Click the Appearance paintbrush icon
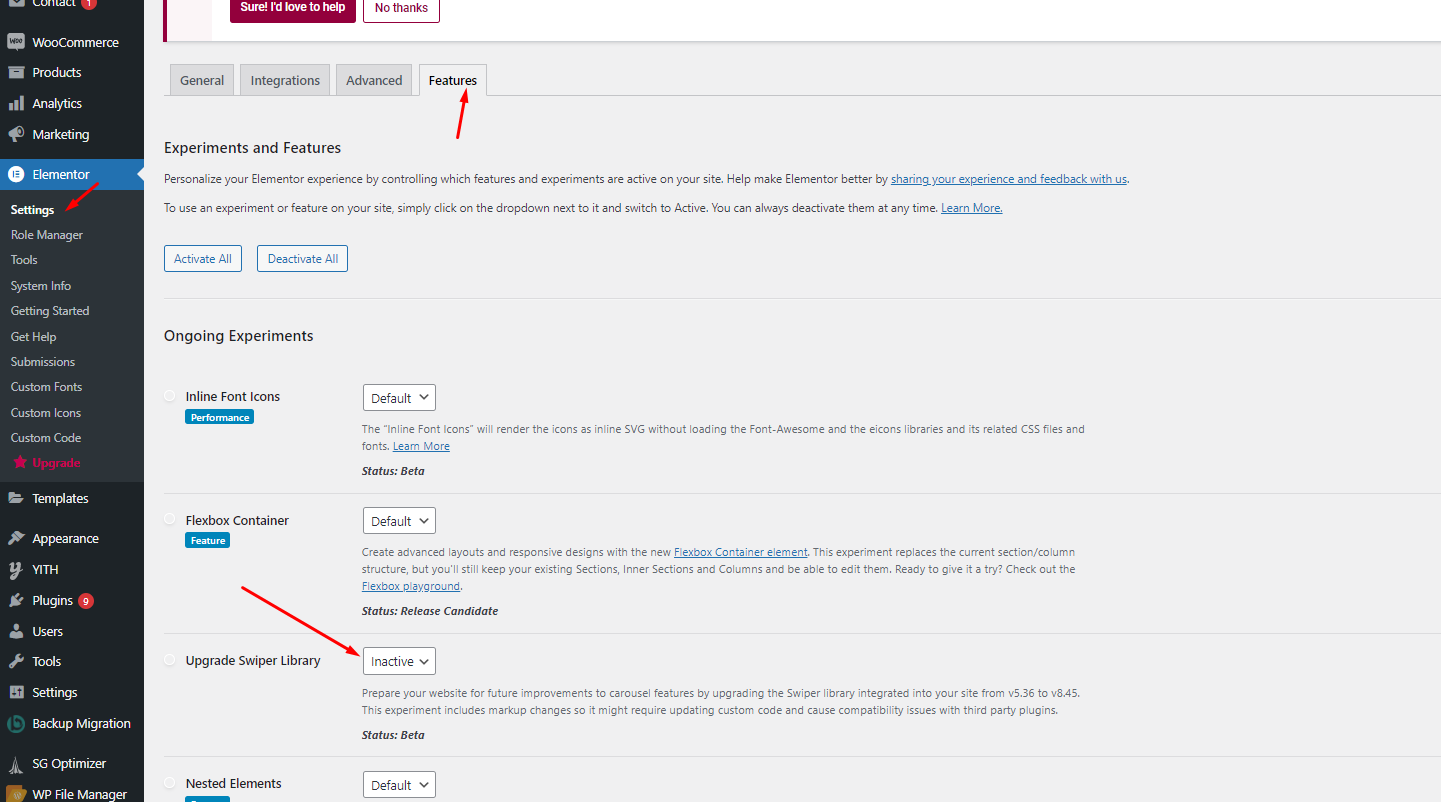 coord(16,538)
